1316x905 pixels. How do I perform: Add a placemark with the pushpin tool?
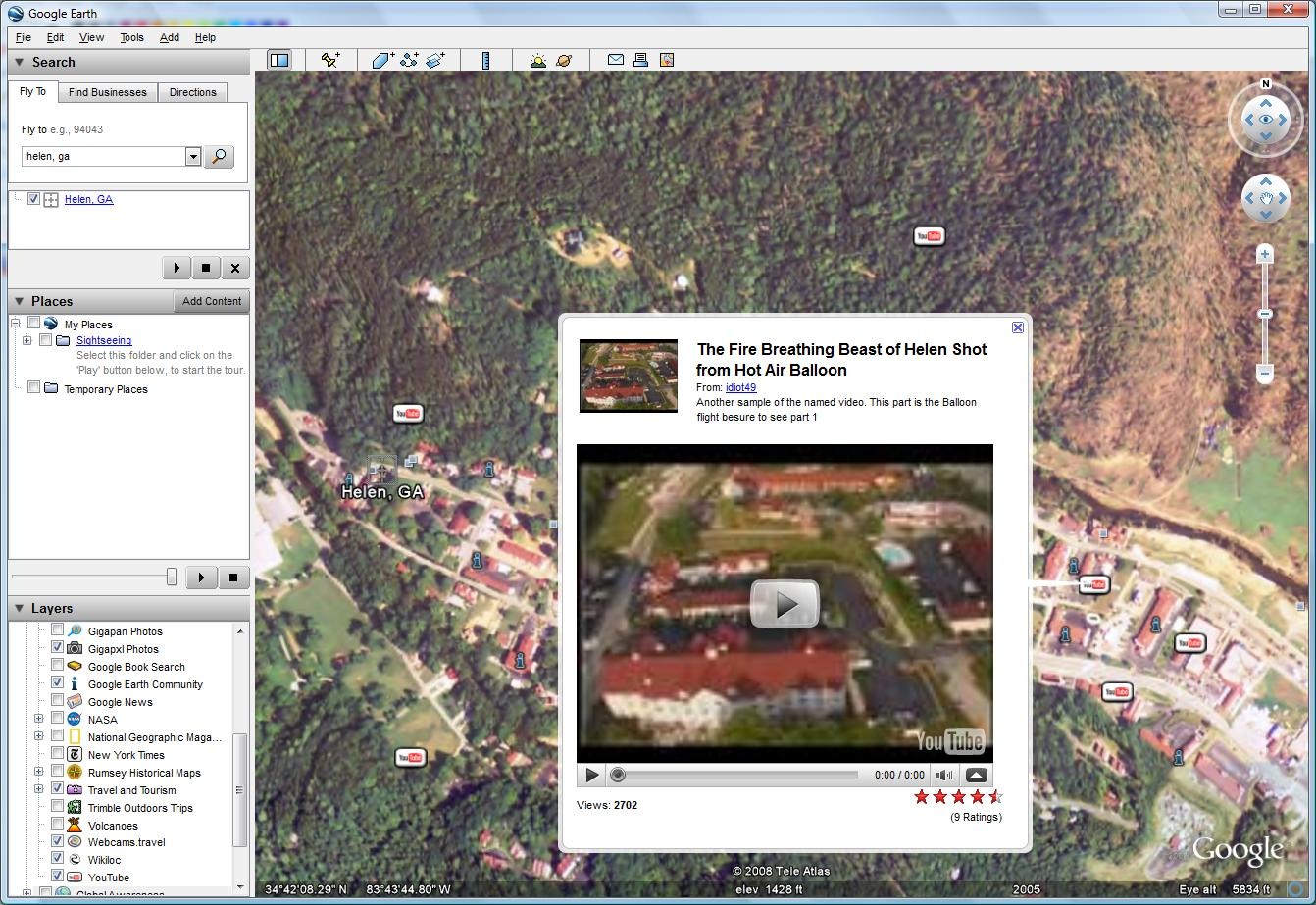tap(330, 60)
